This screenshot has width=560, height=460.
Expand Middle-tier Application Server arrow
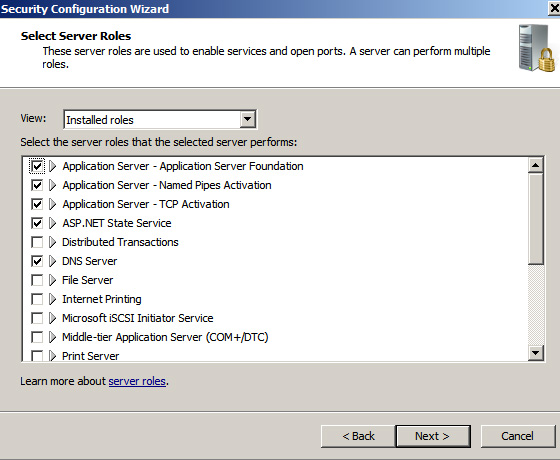(52, 337)
